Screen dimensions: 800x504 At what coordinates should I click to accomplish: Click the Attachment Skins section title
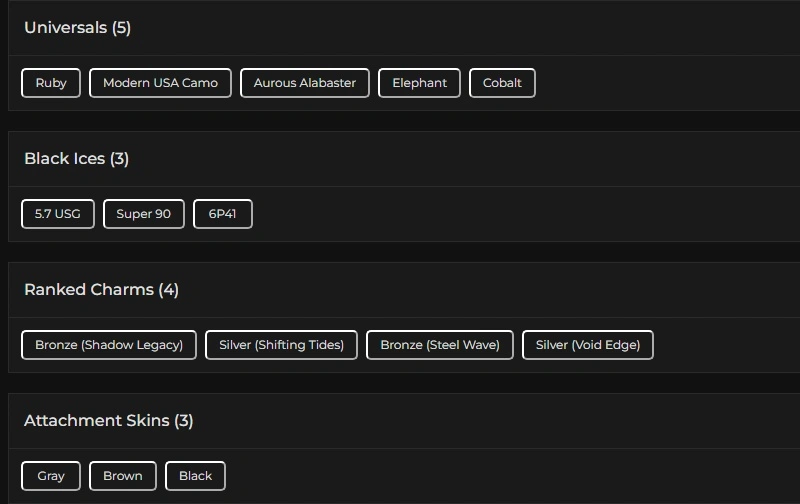coord(97,421)
